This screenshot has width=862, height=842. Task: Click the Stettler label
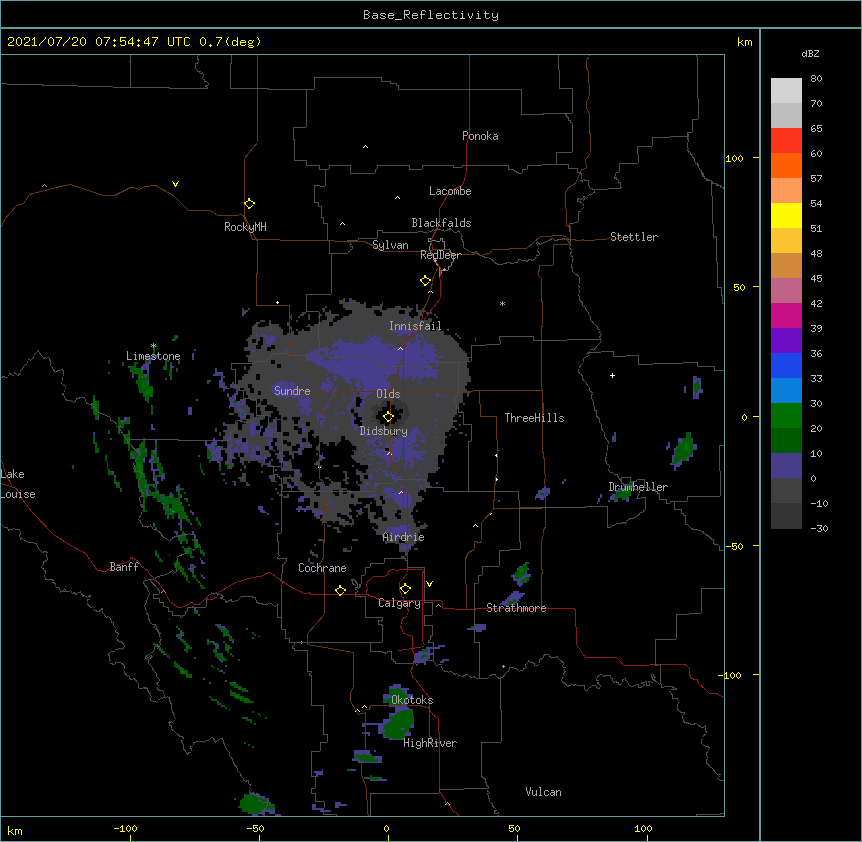[634, 237]
